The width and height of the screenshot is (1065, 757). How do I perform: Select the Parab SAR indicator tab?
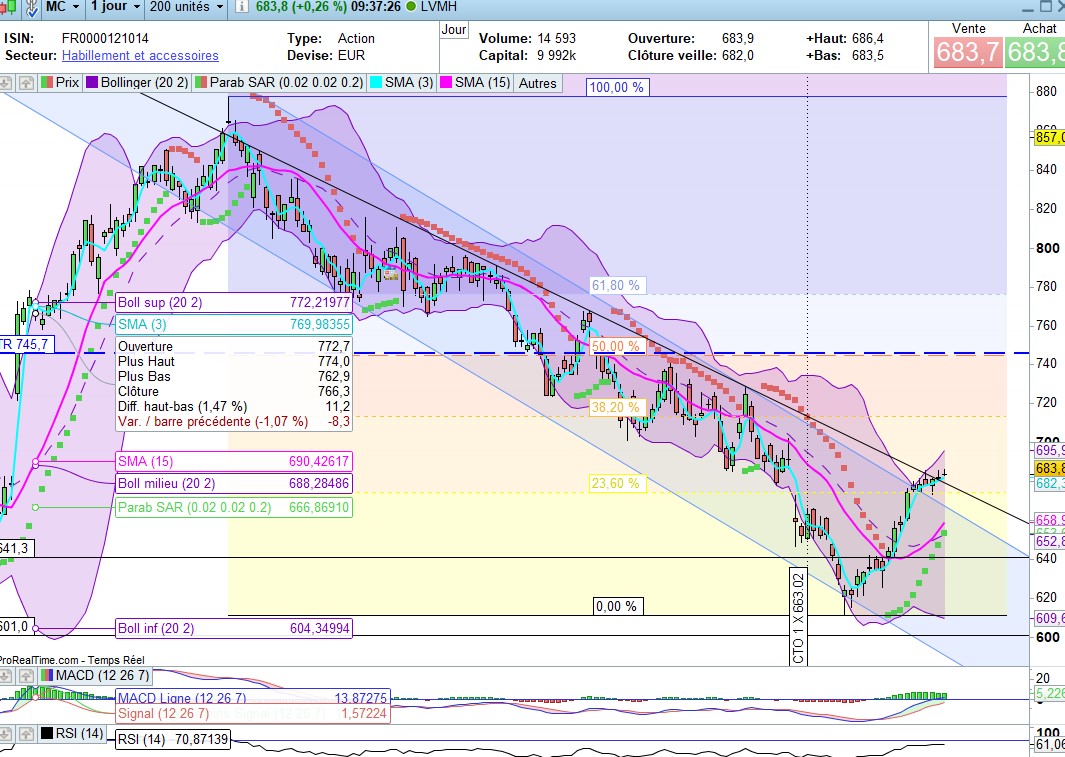point(285,83)
